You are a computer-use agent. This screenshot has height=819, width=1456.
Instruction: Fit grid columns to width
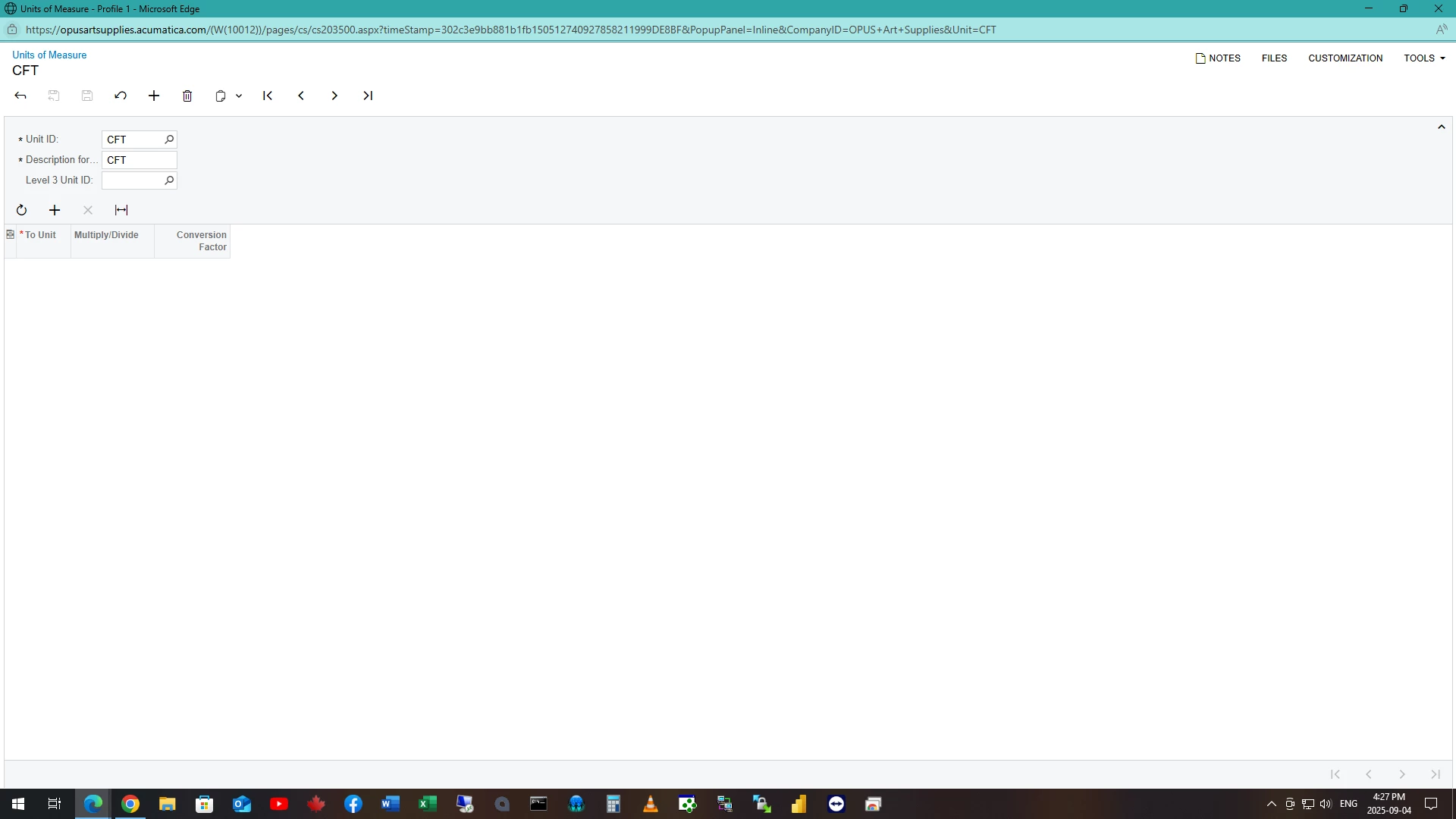tap(121, 210)
